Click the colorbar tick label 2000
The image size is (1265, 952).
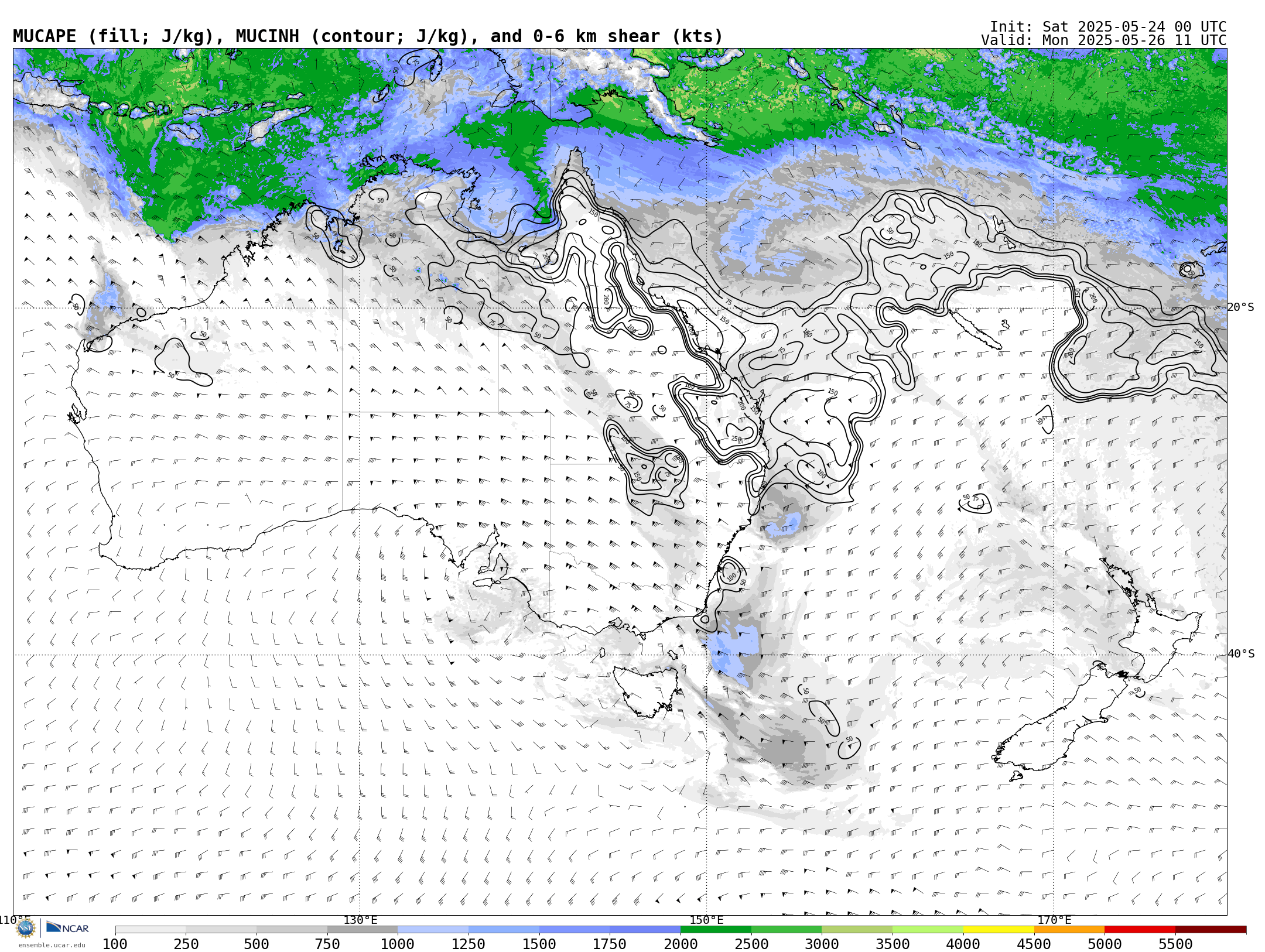(x=681, y=944)
